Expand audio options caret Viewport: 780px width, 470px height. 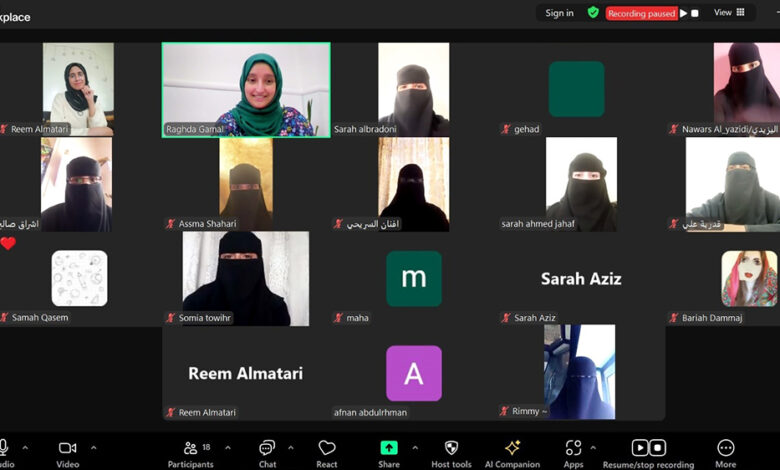[x=25, y=448]
